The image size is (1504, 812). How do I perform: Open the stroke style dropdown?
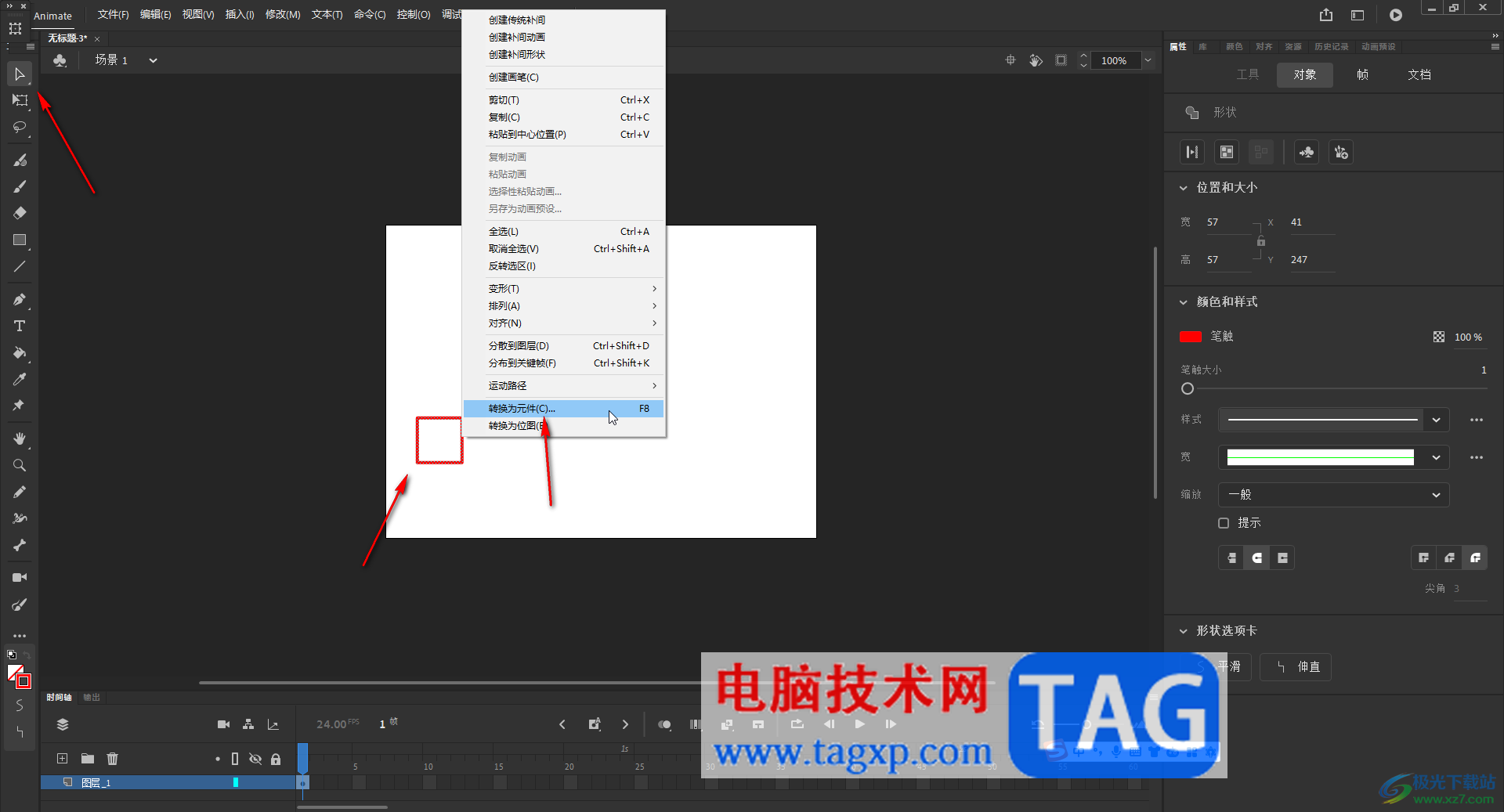pyautogui.click(x=1436, y=420)
